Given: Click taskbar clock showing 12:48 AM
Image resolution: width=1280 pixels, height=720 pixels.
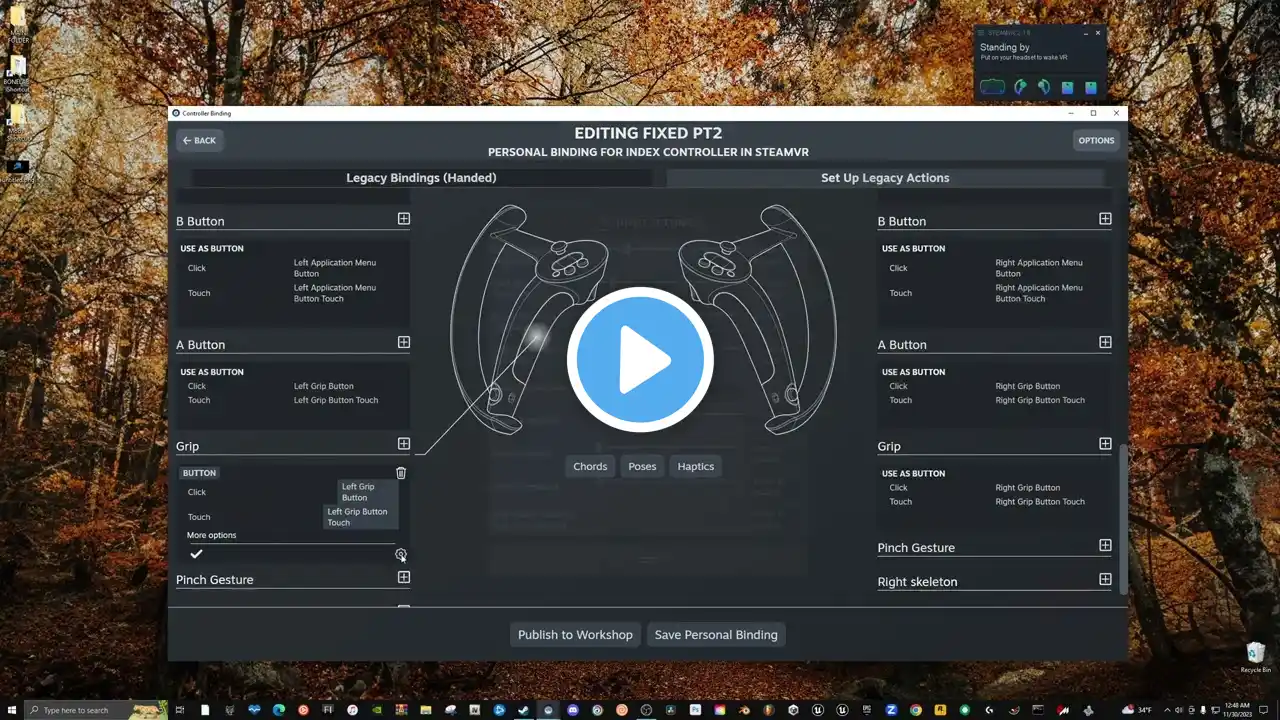Looking at the screenshot, I should [1237, 710].
